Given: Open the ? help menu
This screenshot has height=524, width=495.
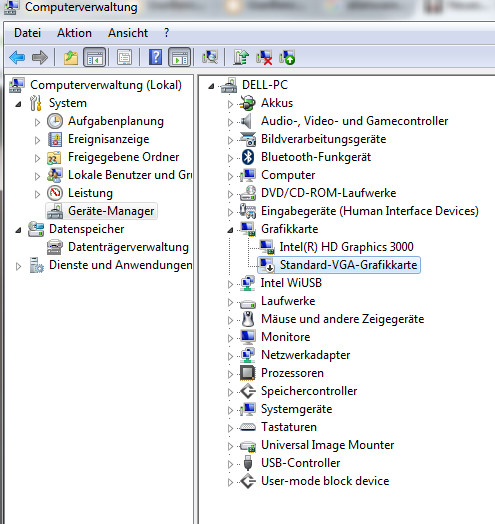Looking at the screenshot, I should click(x=166, y=33).
